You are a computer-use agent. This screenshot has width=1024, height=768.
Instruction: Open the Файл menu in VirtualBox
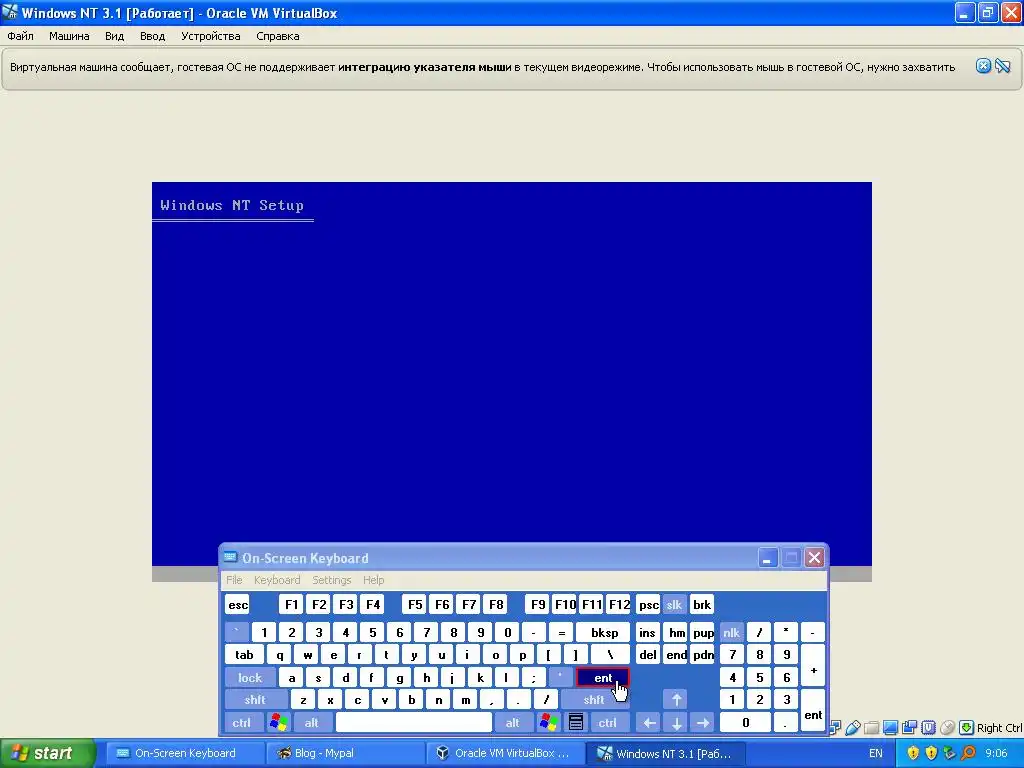pyautogui.click(x=20, y=36)
